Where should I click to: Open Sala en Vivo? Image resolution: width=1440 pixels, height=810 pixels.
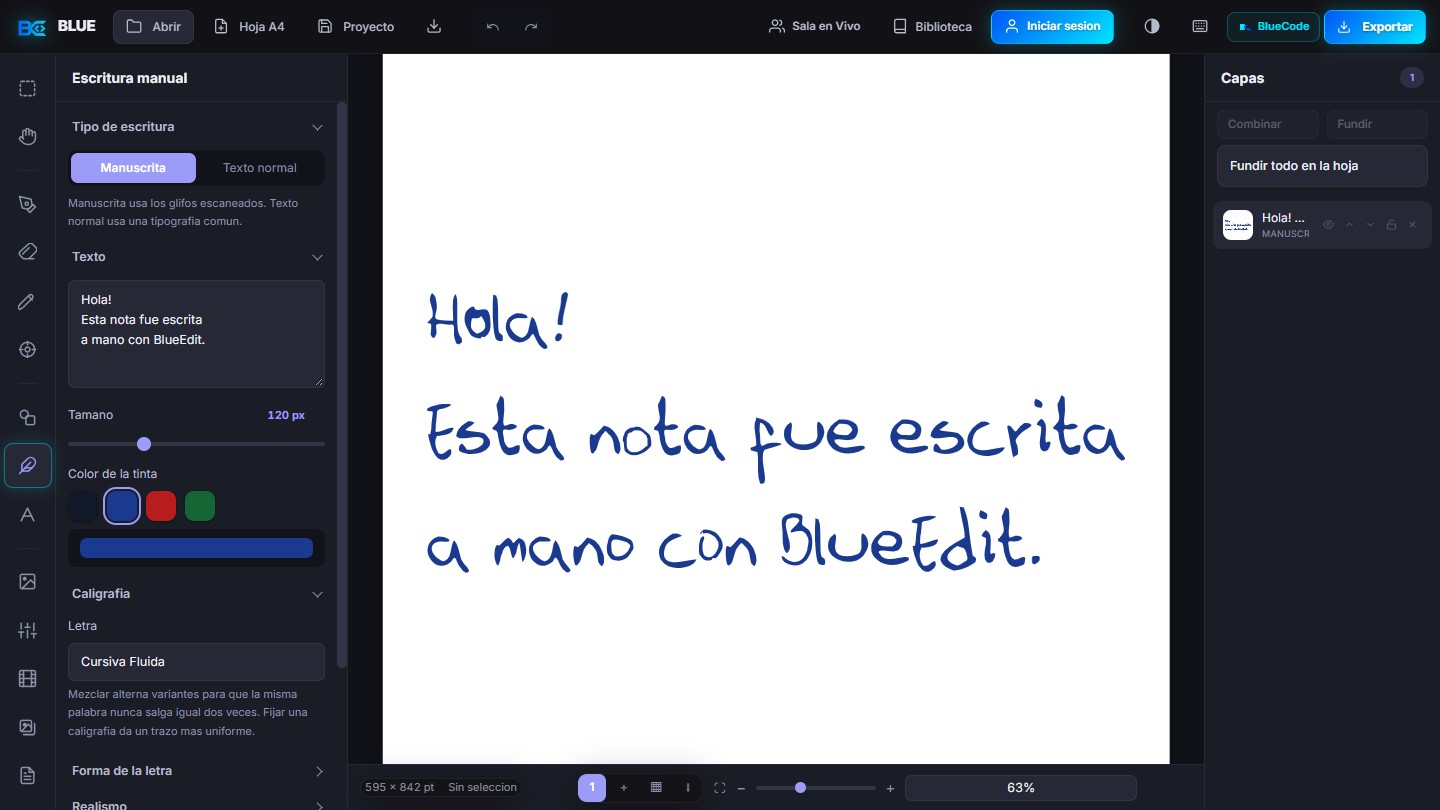tap(814, 27)
